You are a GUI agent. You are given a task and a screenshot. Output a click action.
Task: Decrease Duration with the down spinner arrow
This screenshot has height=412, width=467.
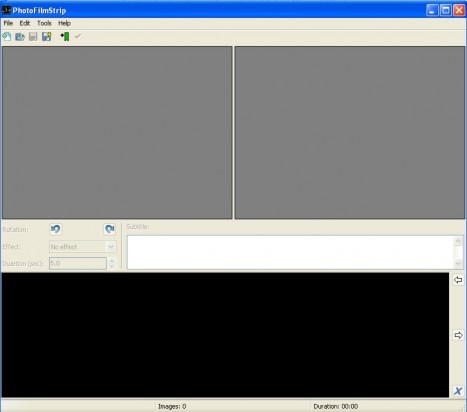coord(112,266)
